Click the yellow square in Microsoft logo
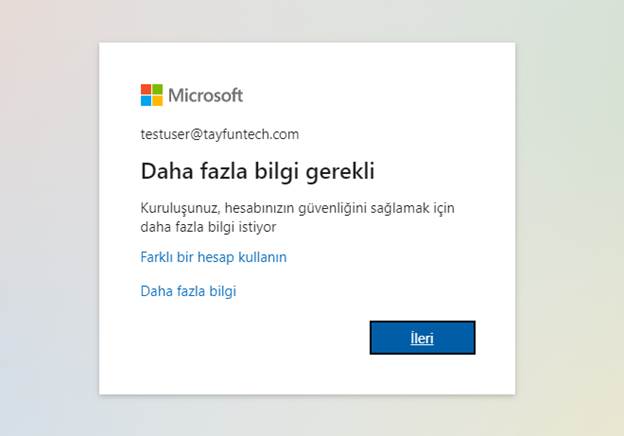The height and width of the screenshot is (436, 624). pyautogui.click(x=157, y=101)
